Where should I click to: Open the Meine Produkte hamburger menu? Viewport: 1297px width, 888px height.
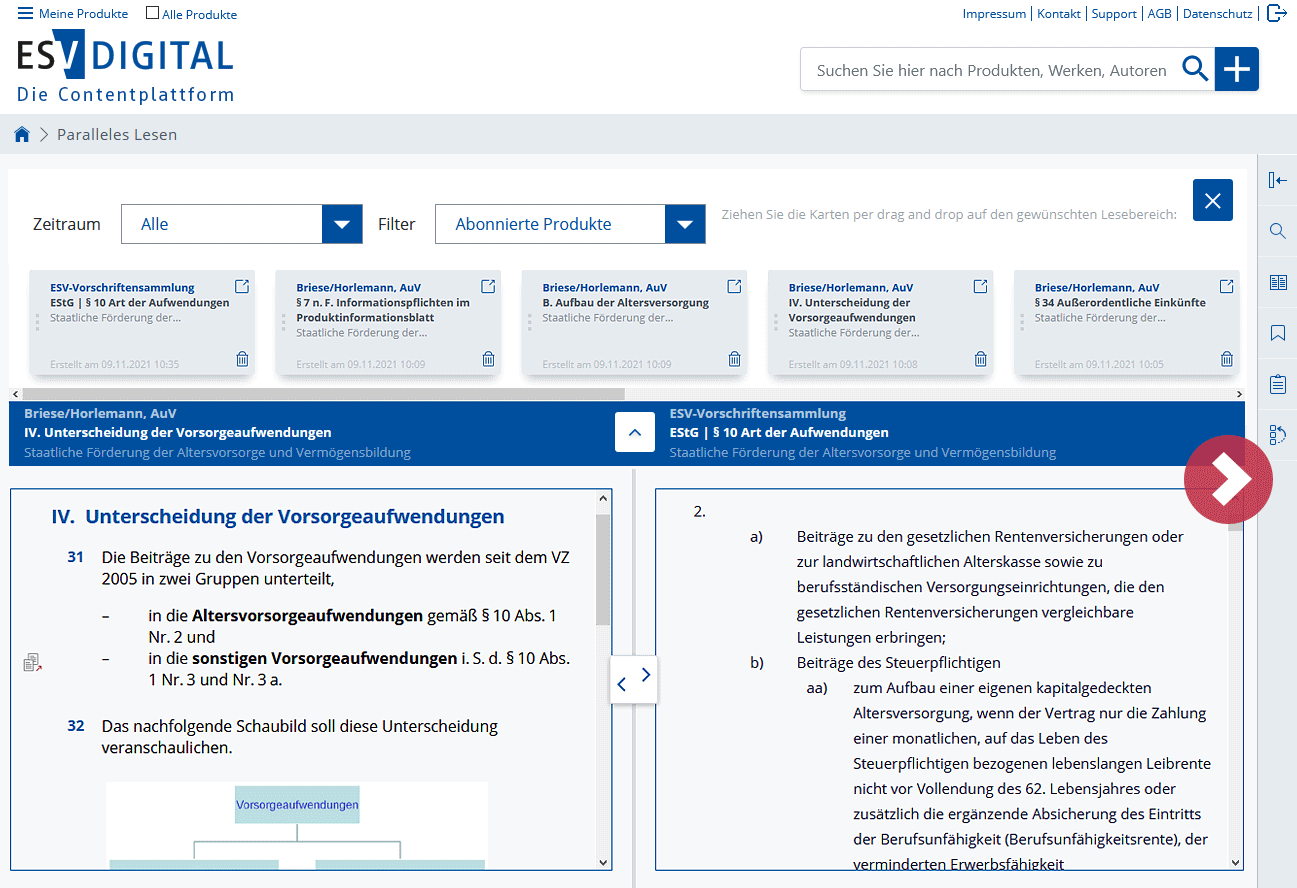tap(72, 14)
